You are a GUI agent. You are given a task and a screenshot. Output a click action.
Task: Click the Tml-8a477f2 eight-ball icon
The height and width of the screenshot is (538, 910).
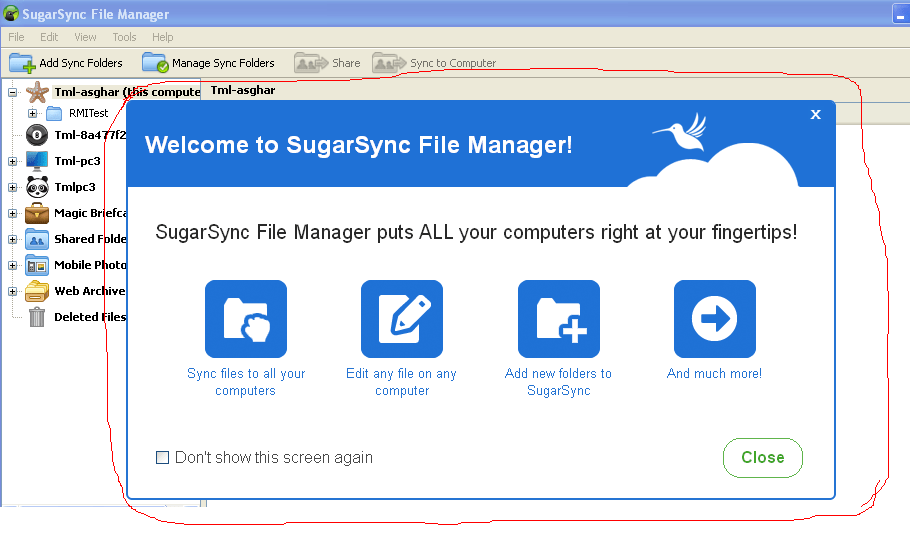click(x=37, y=135)
